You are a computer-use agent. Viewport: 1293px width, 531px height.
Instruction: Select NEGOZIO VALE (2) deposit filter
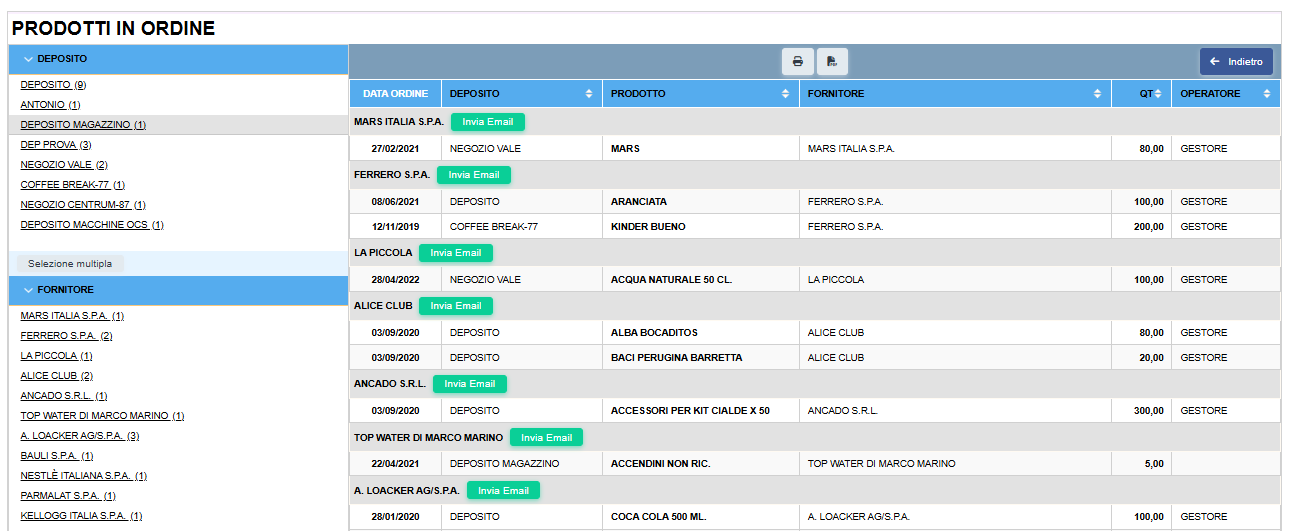point(64,165)
